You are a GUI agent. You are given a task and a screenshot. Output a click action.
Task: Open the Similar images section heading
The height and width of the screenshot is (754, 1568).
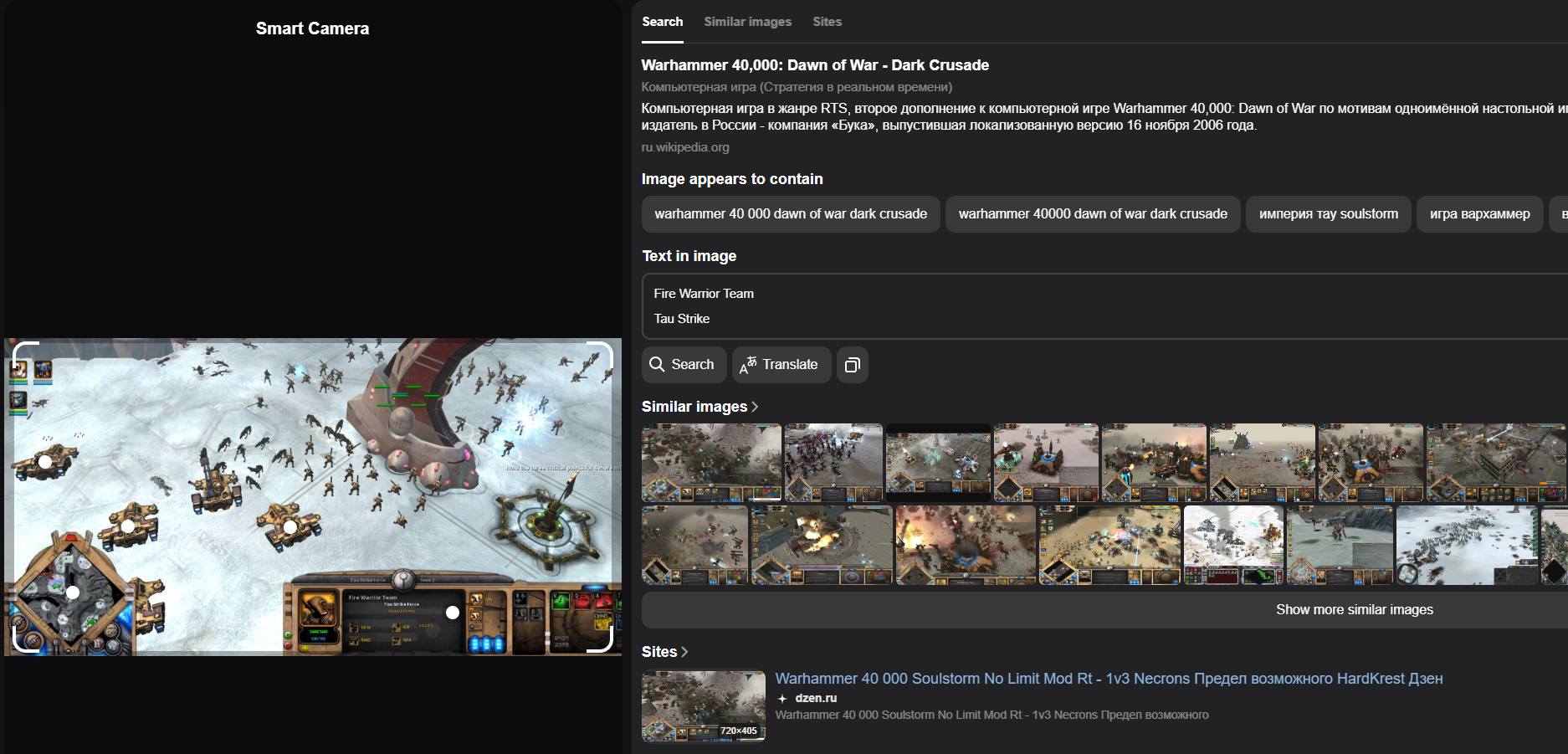(x=700, y=407)
